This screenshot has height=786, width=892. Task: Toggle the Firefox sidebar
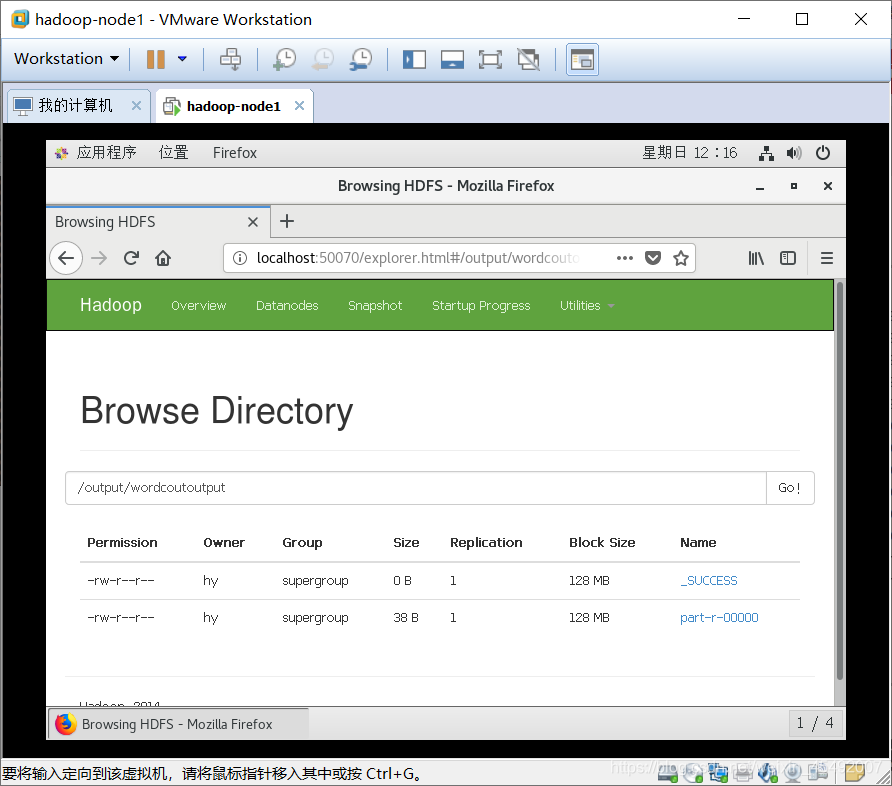point(788,258)
